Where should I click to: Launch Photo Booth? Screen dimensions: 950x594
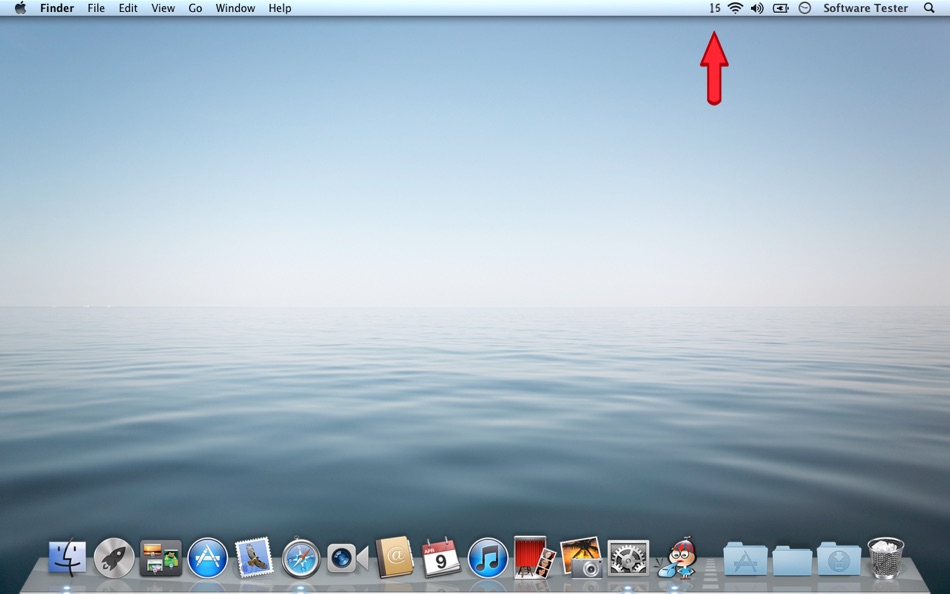pos(533,558)
